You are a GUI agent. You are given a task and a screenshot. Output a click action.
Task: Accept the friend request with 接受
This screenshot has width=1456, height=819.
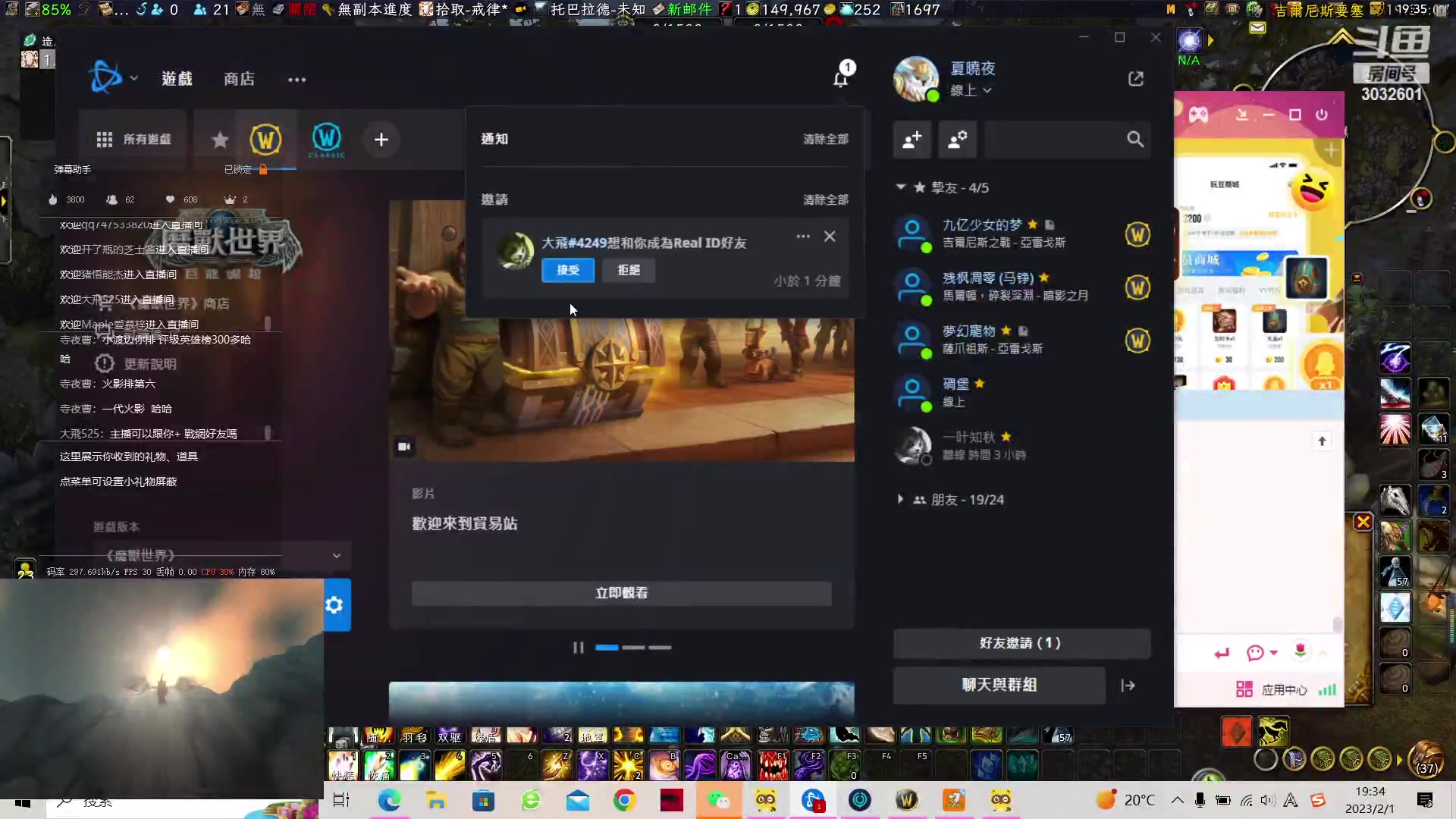pos(568,270)
